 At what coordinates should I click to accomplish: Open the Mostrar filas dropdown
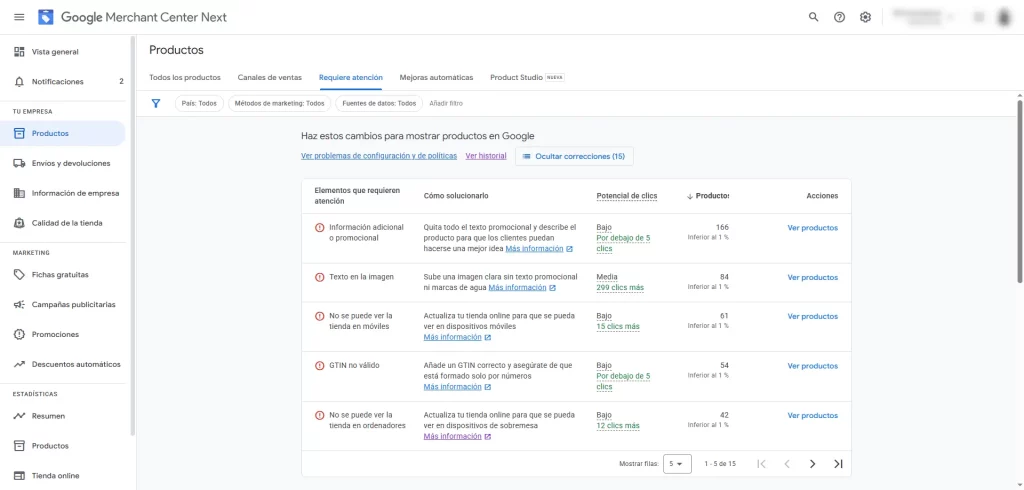pyautogui.click(x=677, y=464)
